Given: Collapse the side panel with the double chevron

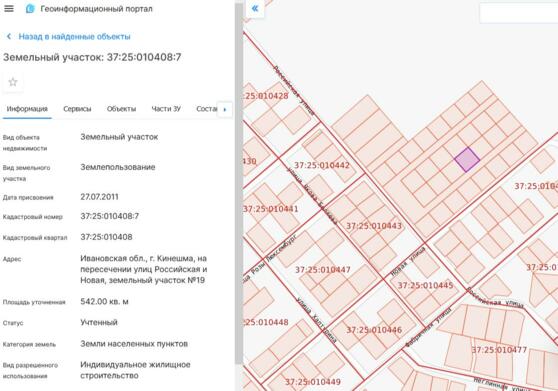Looking at the screenshot, I should point(255,9).
